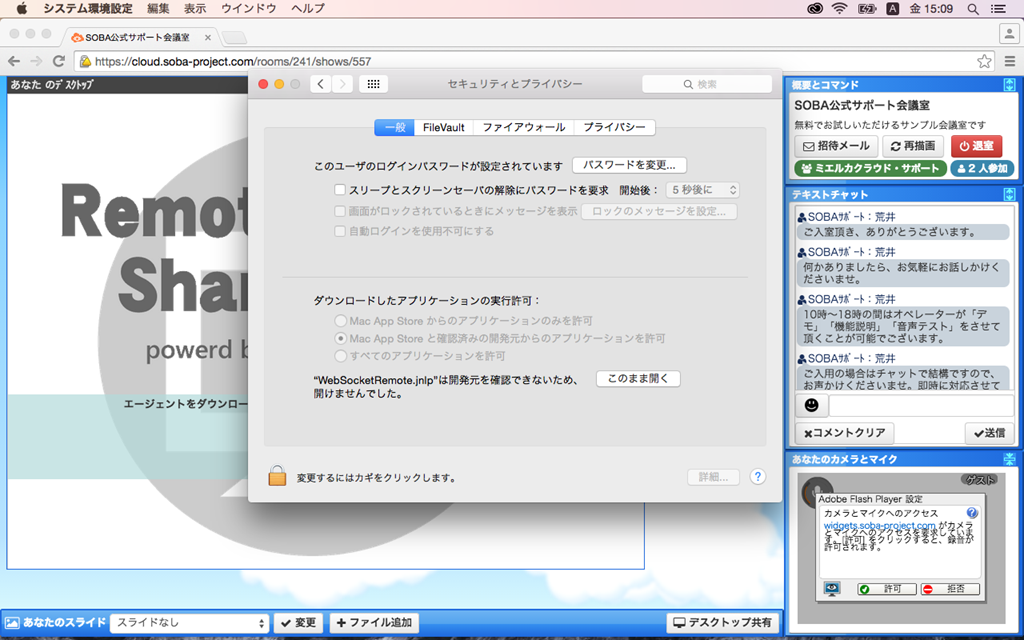The width and height of the screenshot is (1024, 640).
Task: Collapse the テキストチャット panel
Action: pyautogui.click(x=1009, y=194)
